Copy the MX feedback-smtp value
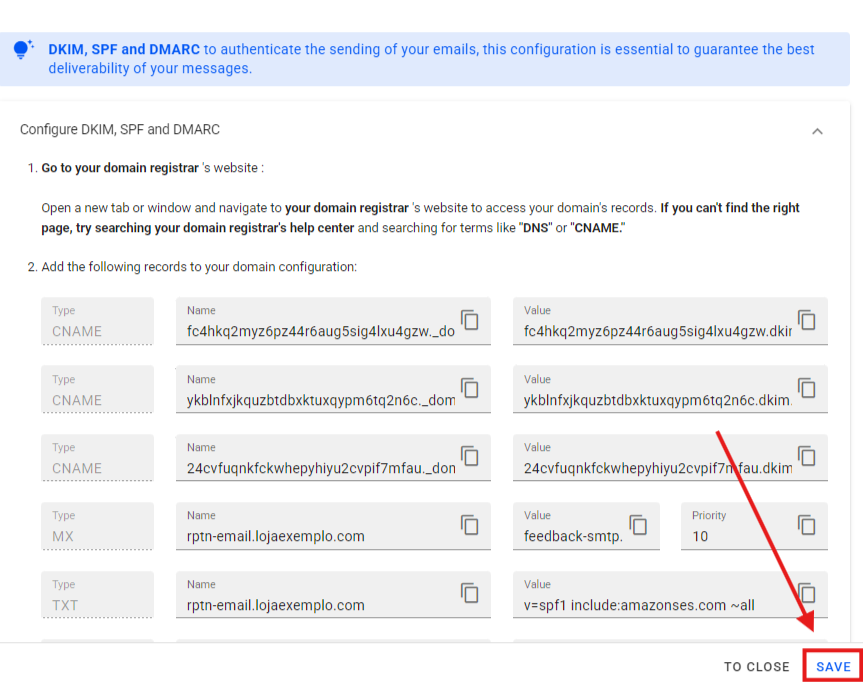 [x=638, y=525]
